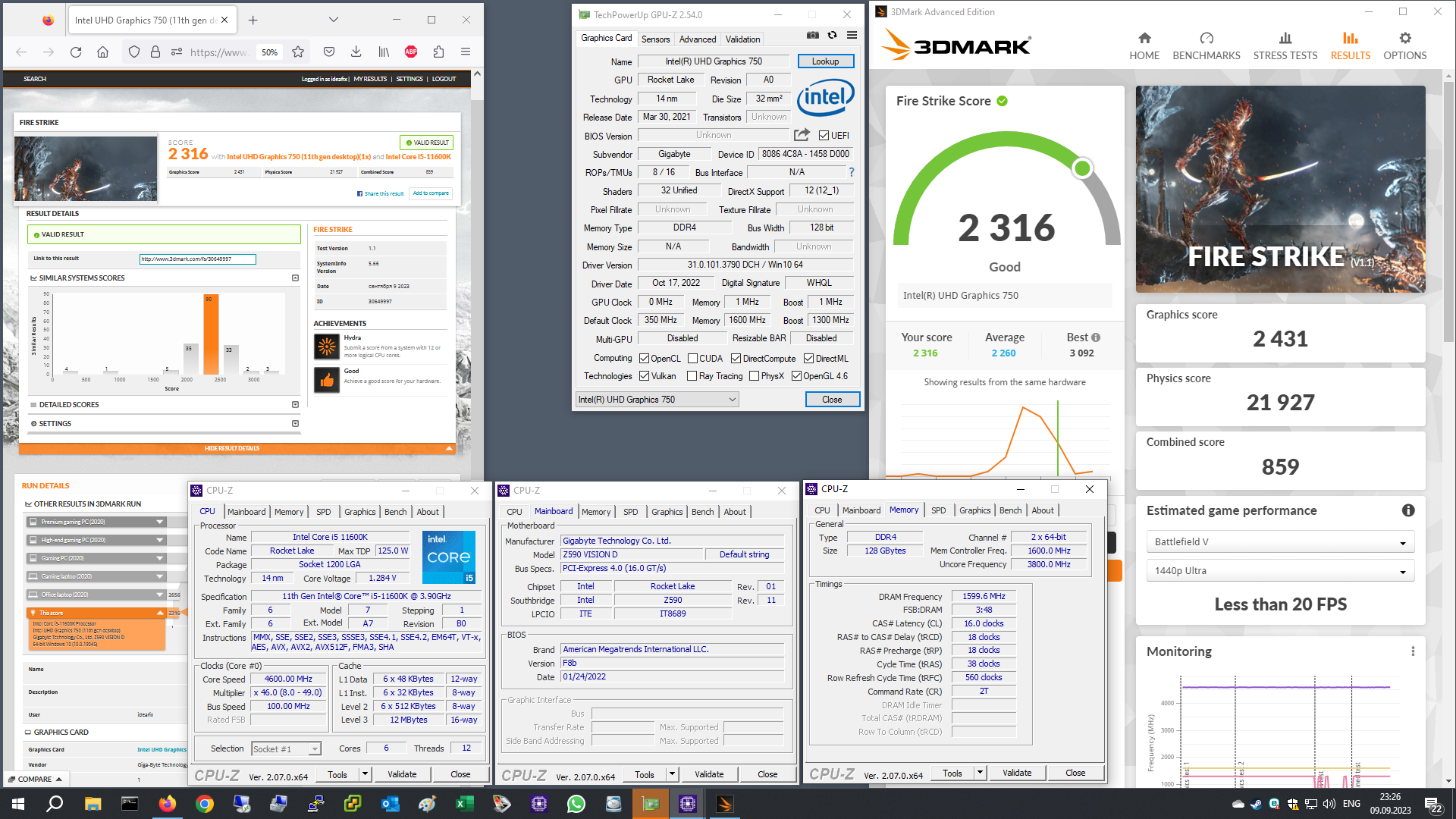Expand Similar Systems Scores section
Image resolution: width=1456 pixels, height=819 pixels.
tap(295, 278)
